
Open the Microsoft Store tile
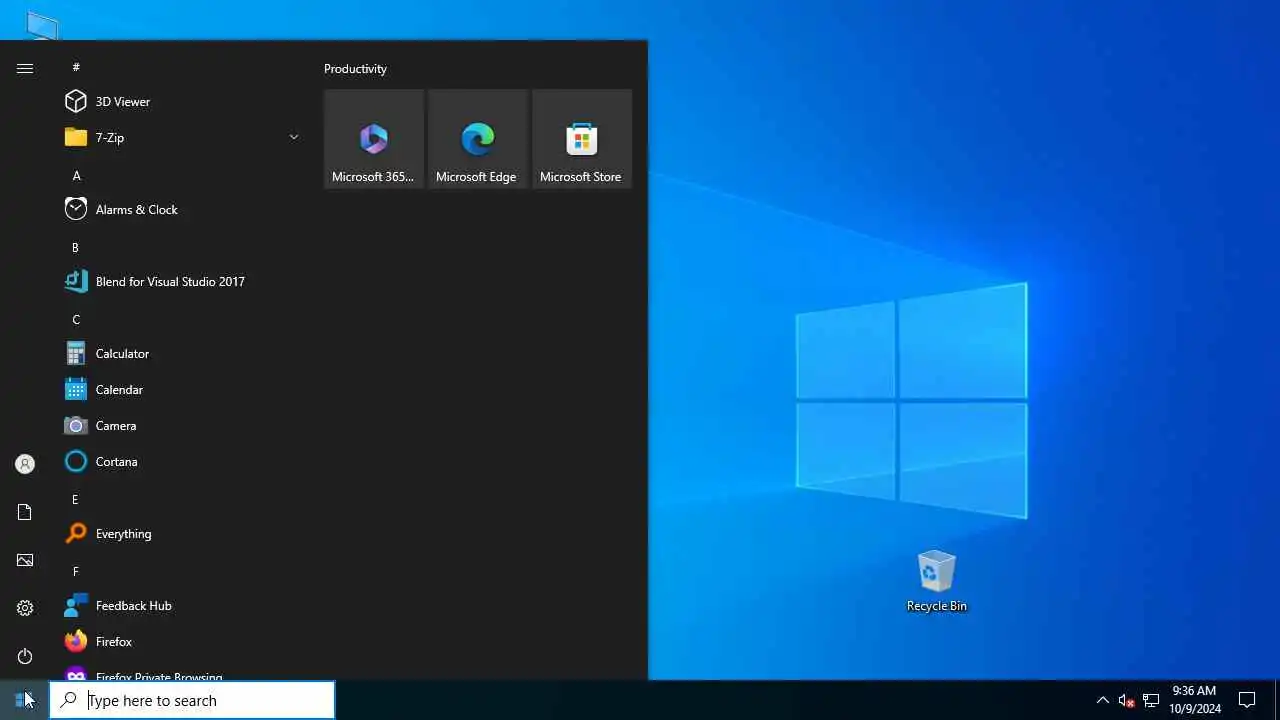[582, 139]
